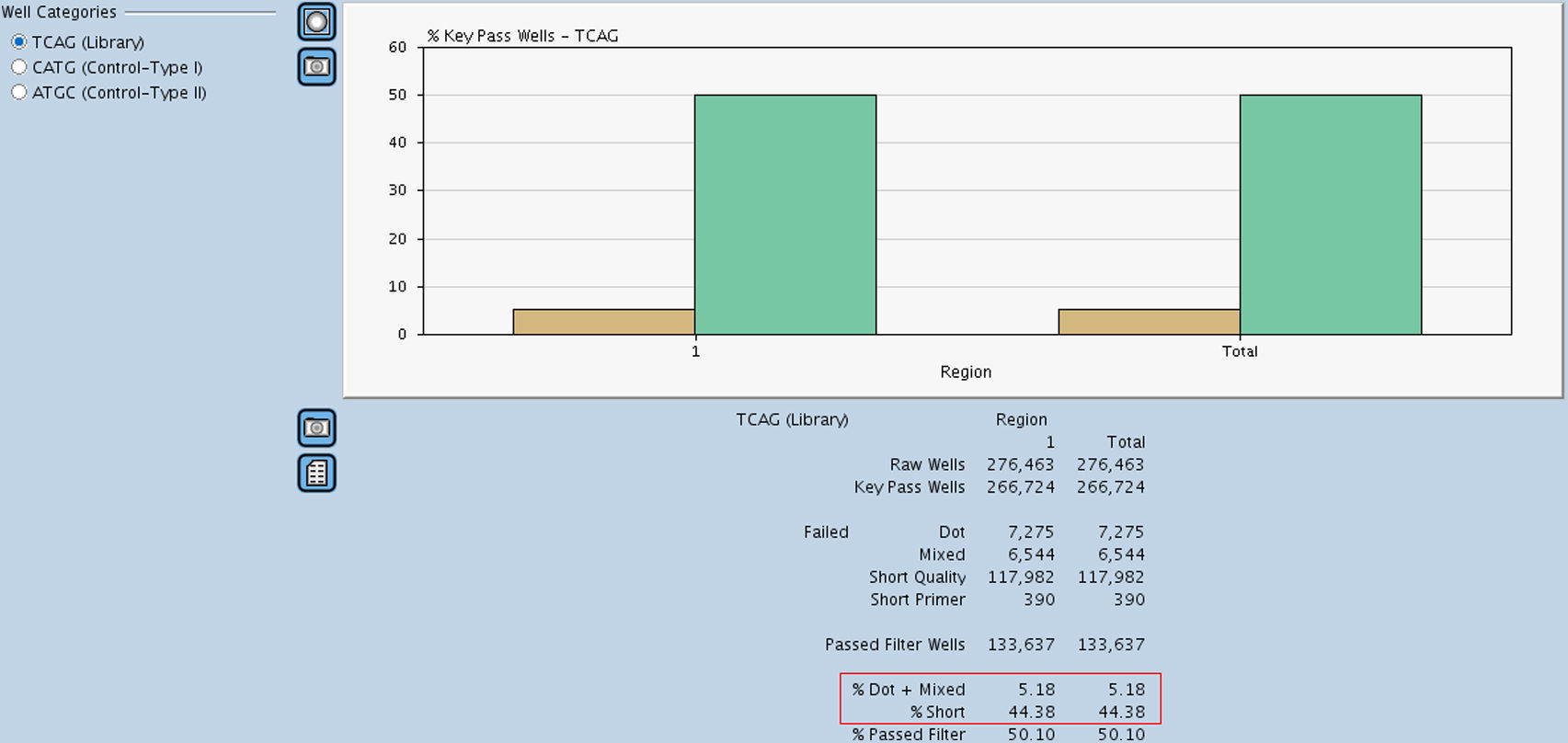Screen dimensions: 1568x743
Task: Switch to ATGC (Control-Type II) radio option
Action: pos(19,92)
